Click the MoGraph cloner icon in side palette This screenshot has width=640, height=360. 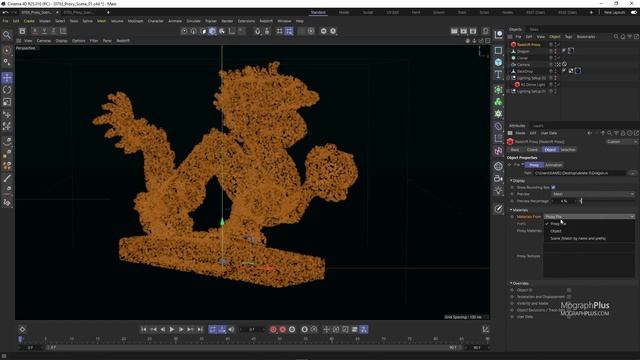click(498, 102)
